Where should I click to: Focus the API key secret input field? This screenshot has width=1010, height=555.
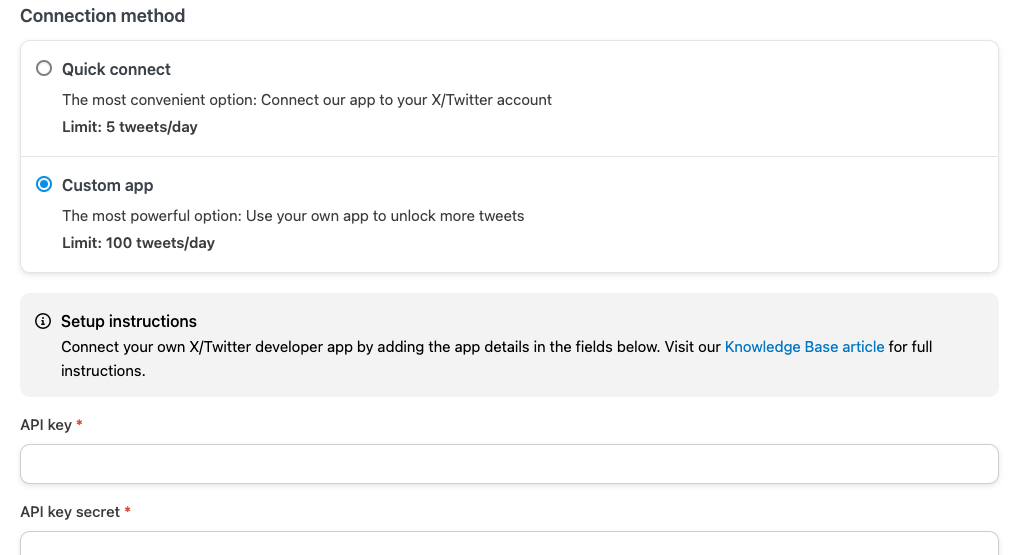pos(509,544)
